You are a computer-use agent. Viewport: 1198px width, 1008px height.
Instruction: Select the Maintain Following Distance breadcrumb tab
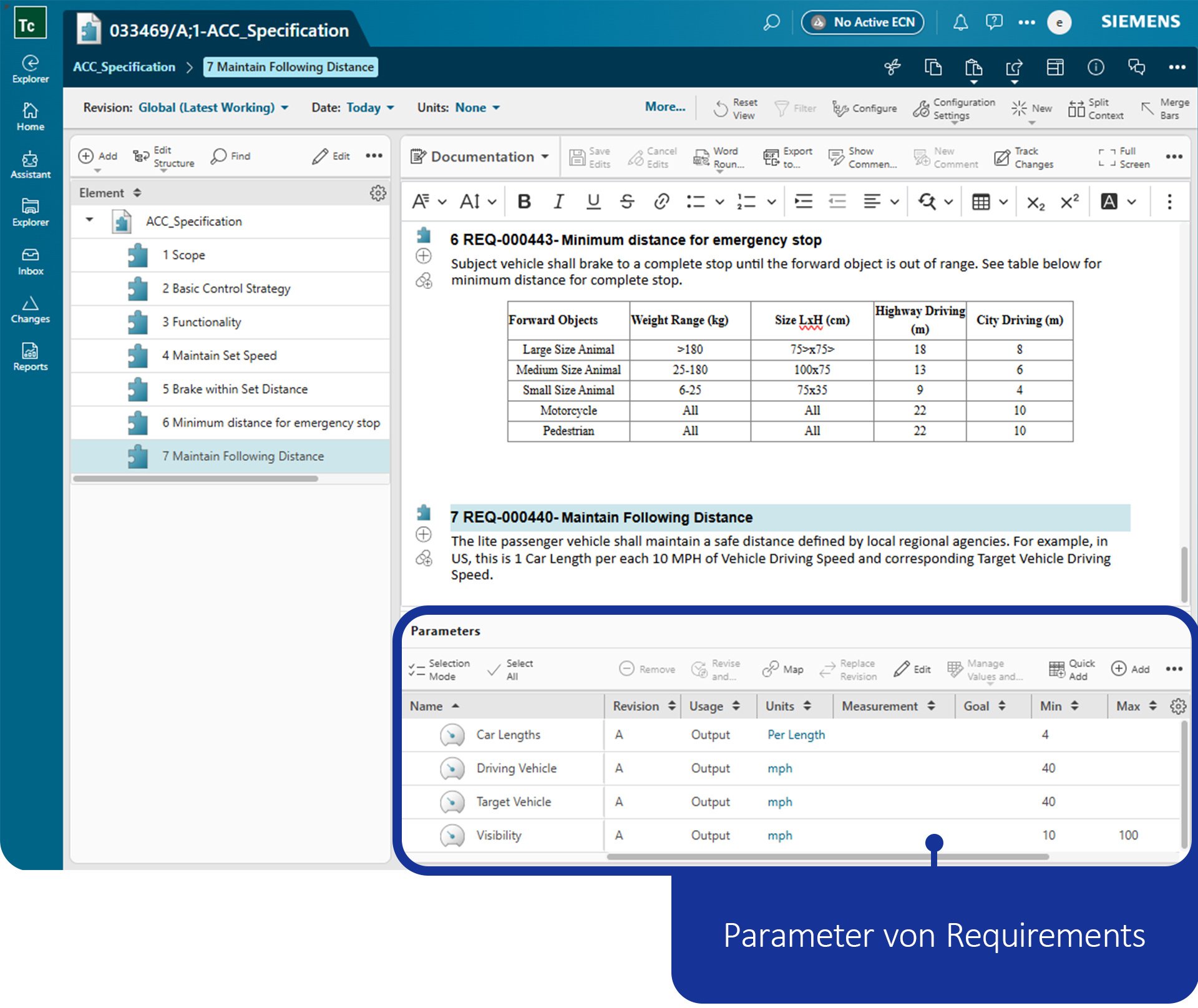click(290, 67)
